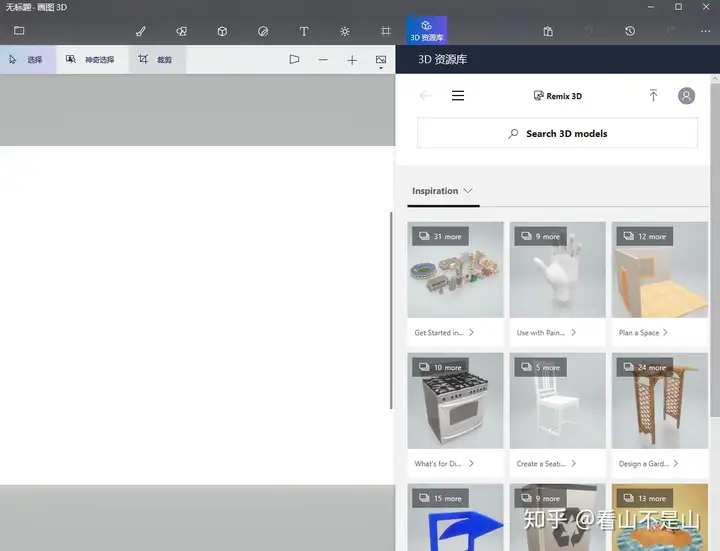The height and width of the screenshot is (551, 720).
Task: Select the Text tool
Action: click(304, 31)
